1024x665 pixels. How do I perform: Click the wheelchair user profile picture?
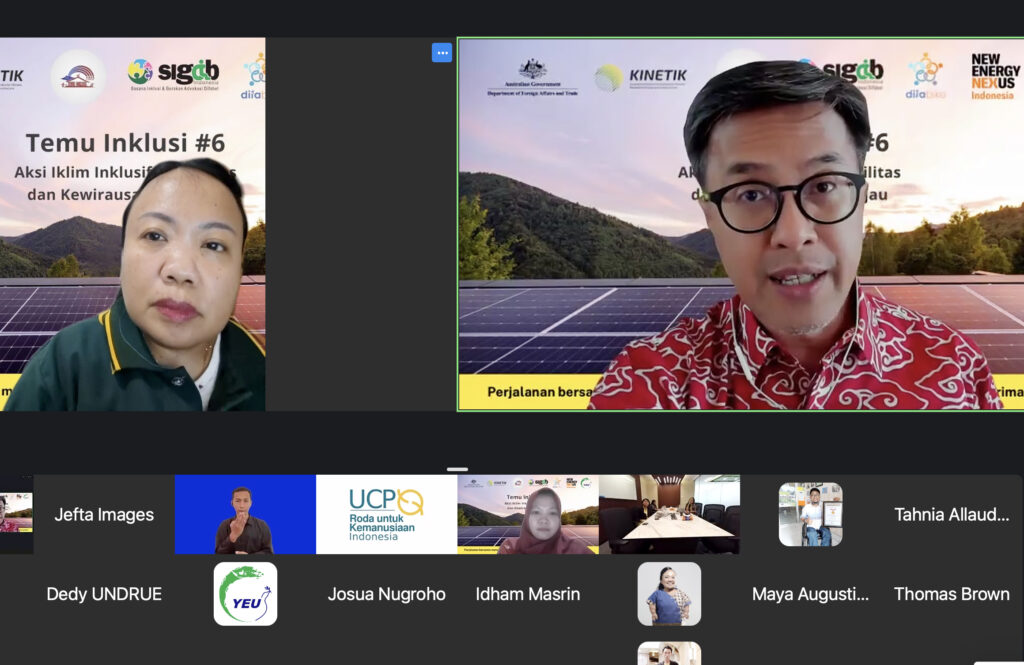click(810, 514)
